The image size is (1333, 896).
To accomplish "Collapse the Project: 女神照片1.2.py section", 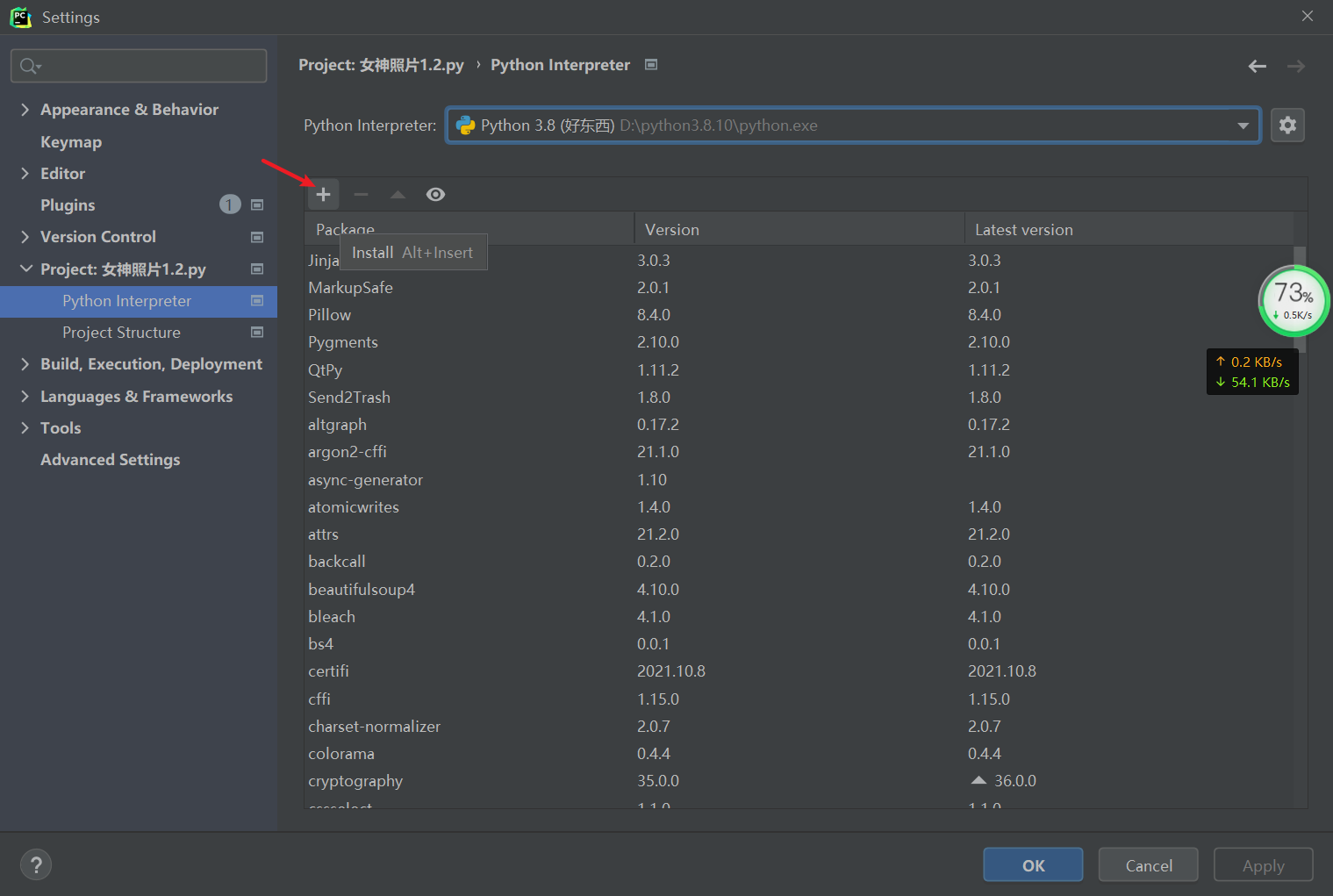I will click(x=25, y=269).
